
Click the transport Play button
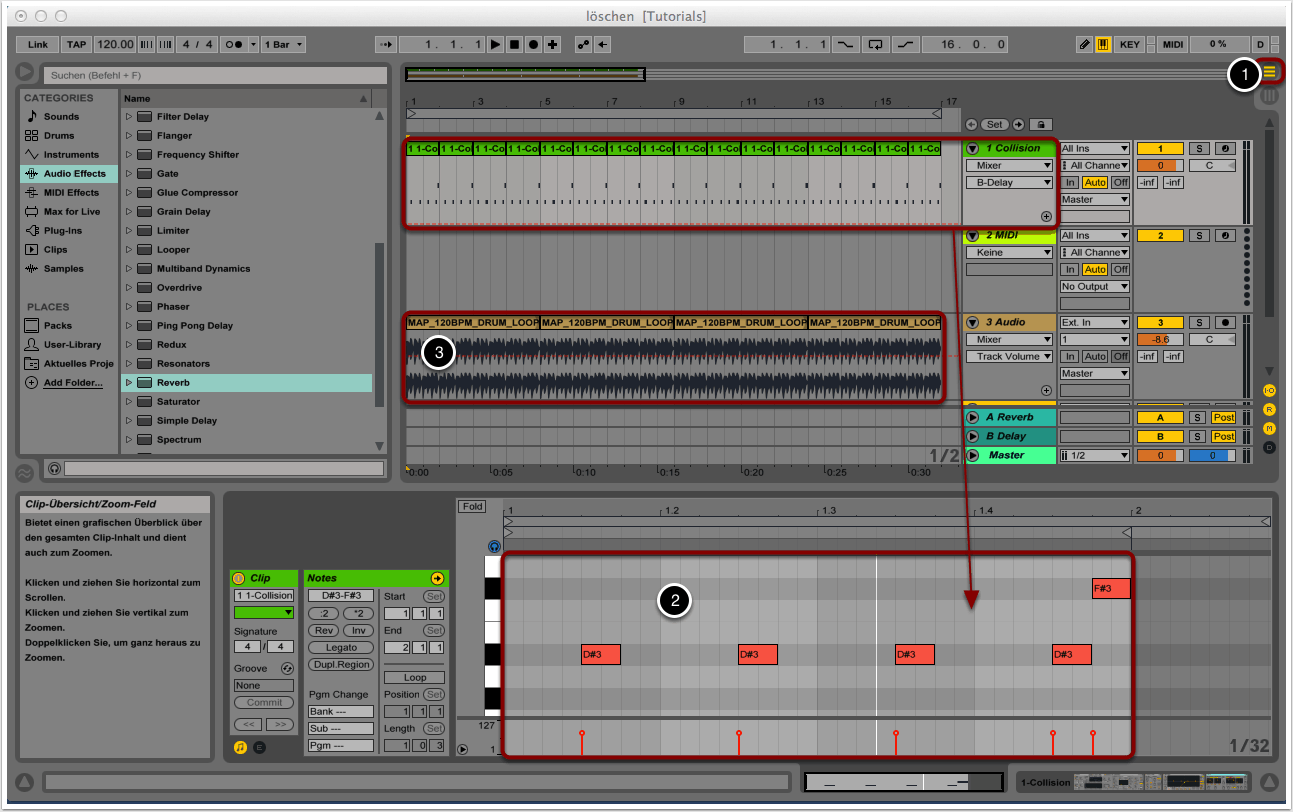495,45
